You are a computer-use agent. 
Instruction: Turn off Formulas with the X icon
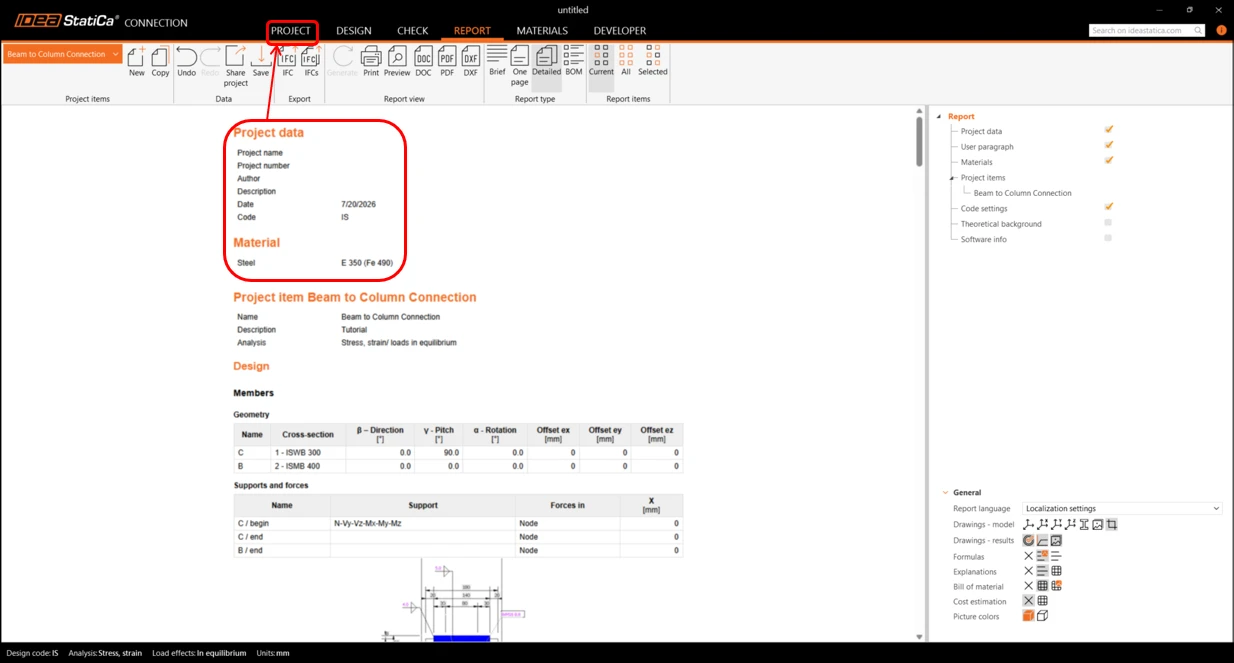coord(1028,556)
